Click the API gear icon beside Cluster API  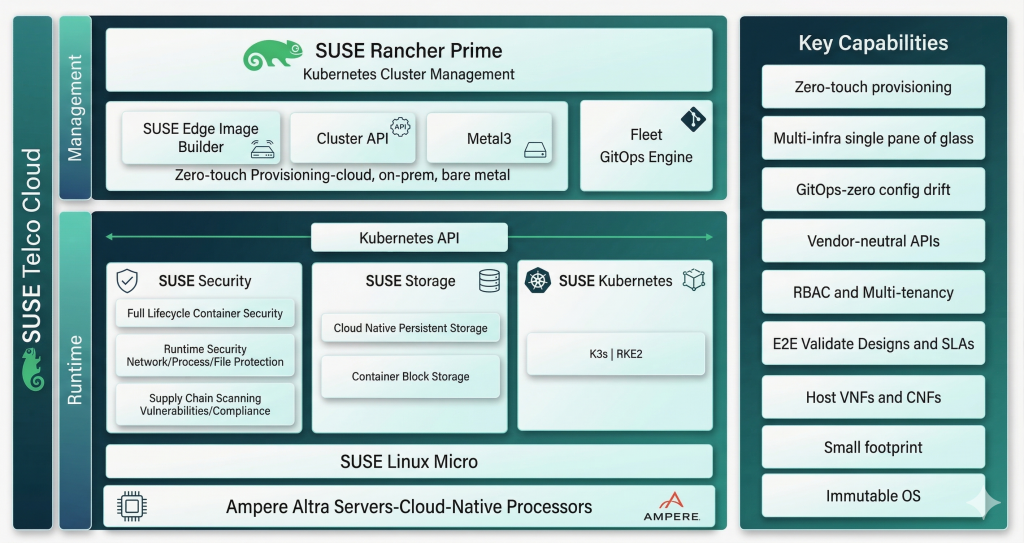pos(400,126)
